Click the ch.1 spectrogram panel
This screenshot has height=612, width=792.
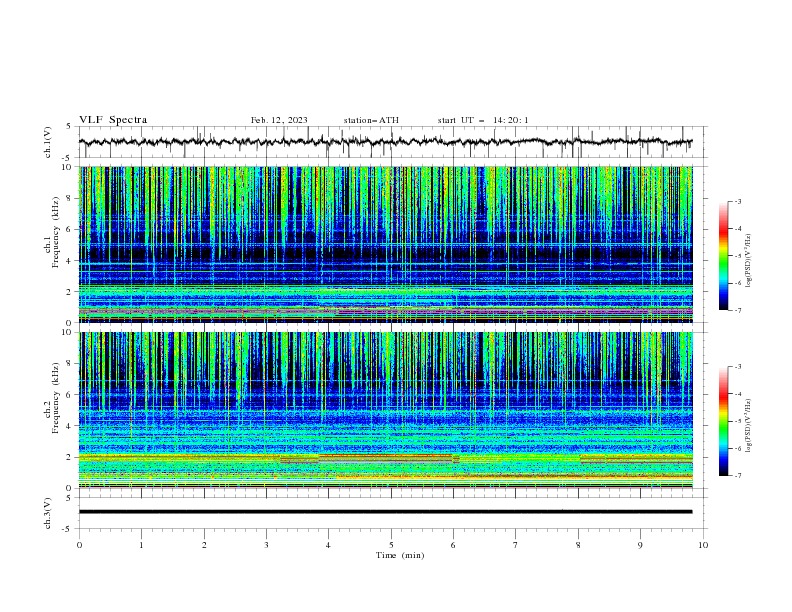[385, 244]
